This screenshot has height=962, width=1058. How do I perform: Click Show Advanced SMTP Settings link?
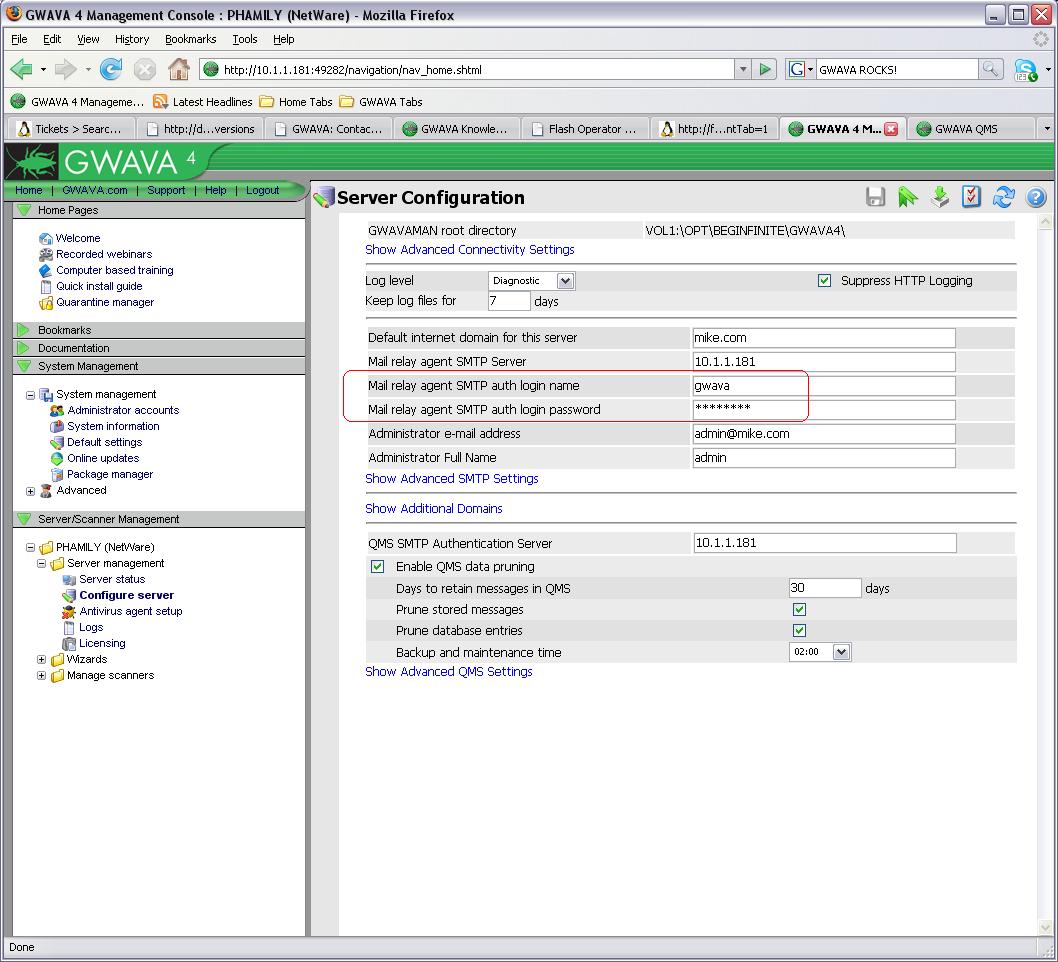451,478
